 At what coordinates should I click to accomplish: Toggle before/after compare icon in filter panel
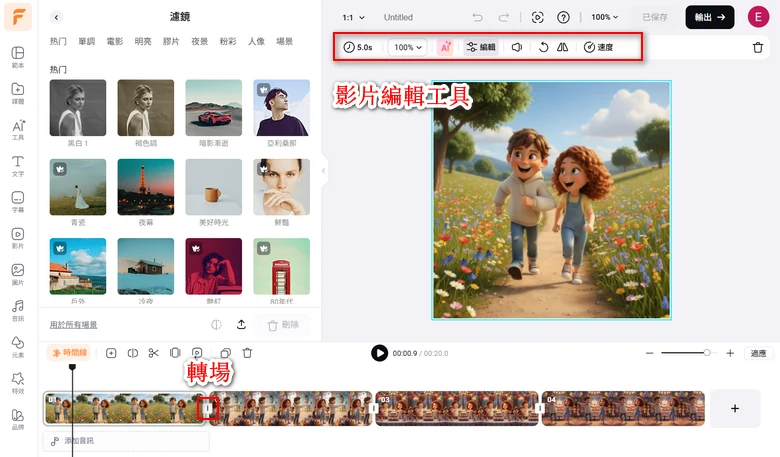pyautogui.click(x=216, y=325)
